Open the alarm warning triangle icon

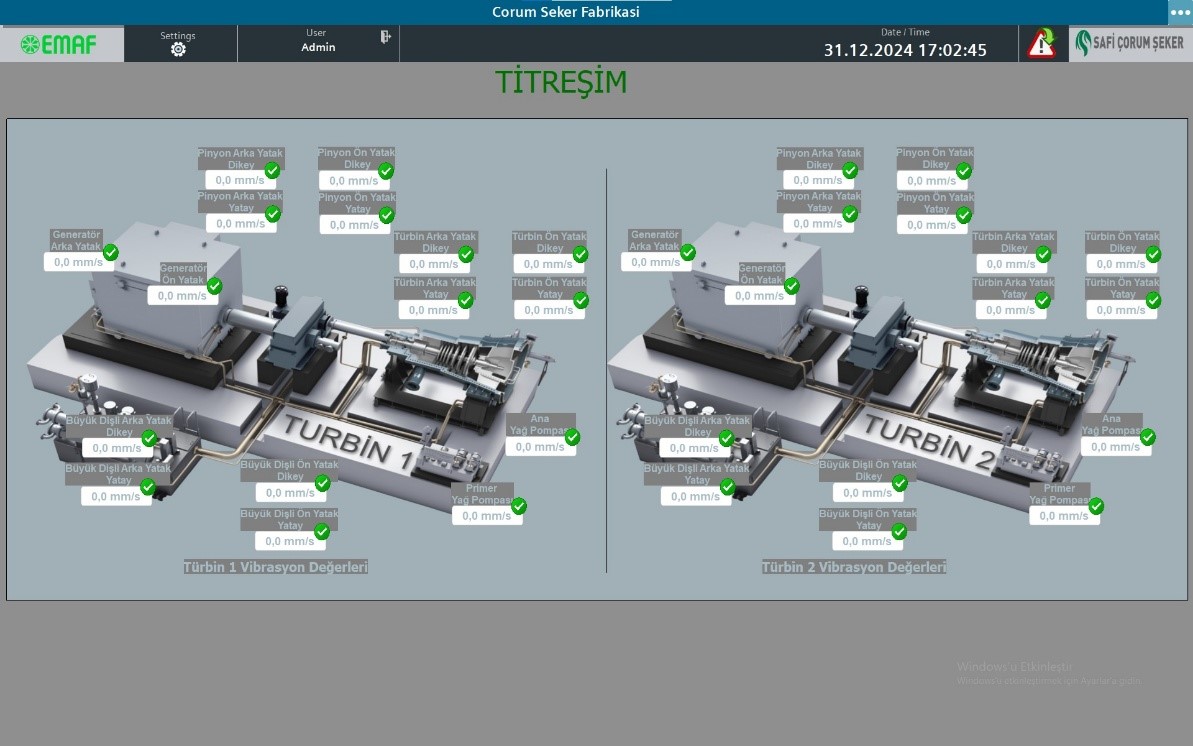pos(1042,44)
